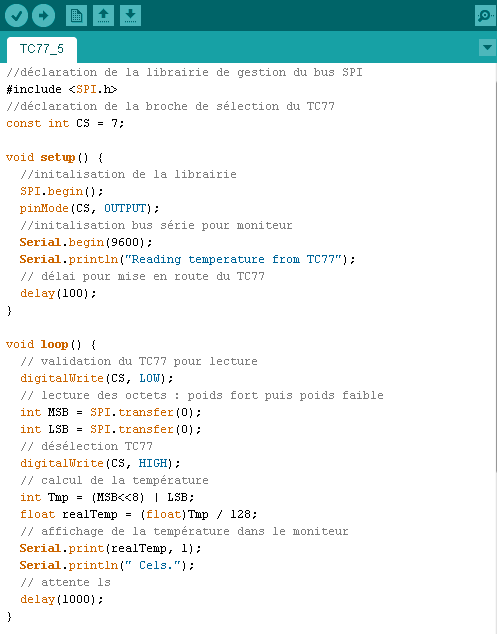Screen dimensions: 497x634
Task: Click the Serial.println(" Cels.") line
Action: coord(107,565)
